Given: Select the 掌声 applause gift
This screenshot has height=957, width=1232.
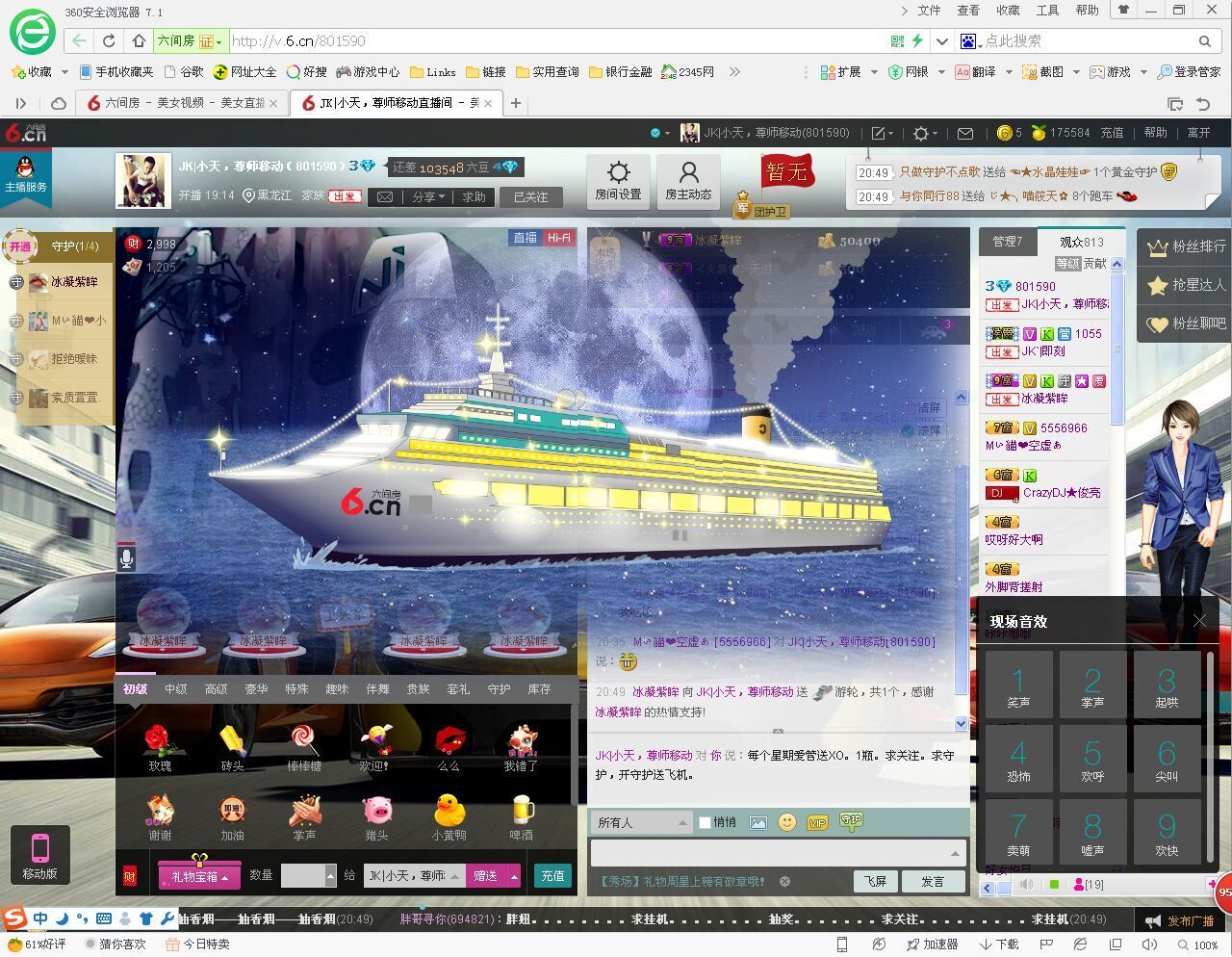Looking at the screenshot, I should click(x=304, y=811).
